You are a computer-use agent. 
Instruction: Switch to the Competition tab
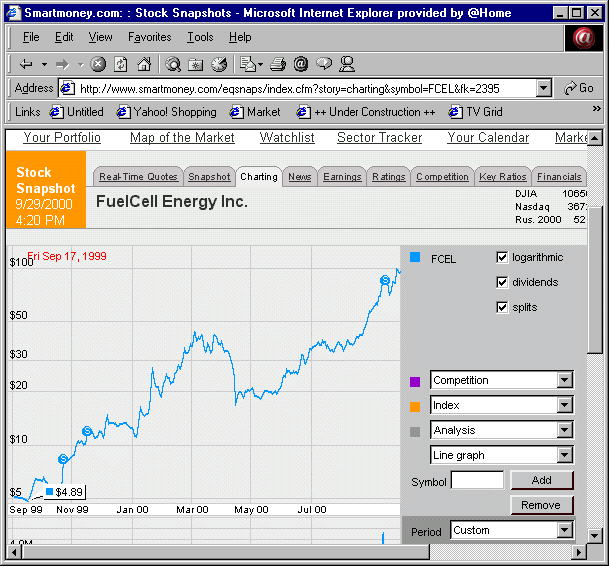click(x=442, y=177)
